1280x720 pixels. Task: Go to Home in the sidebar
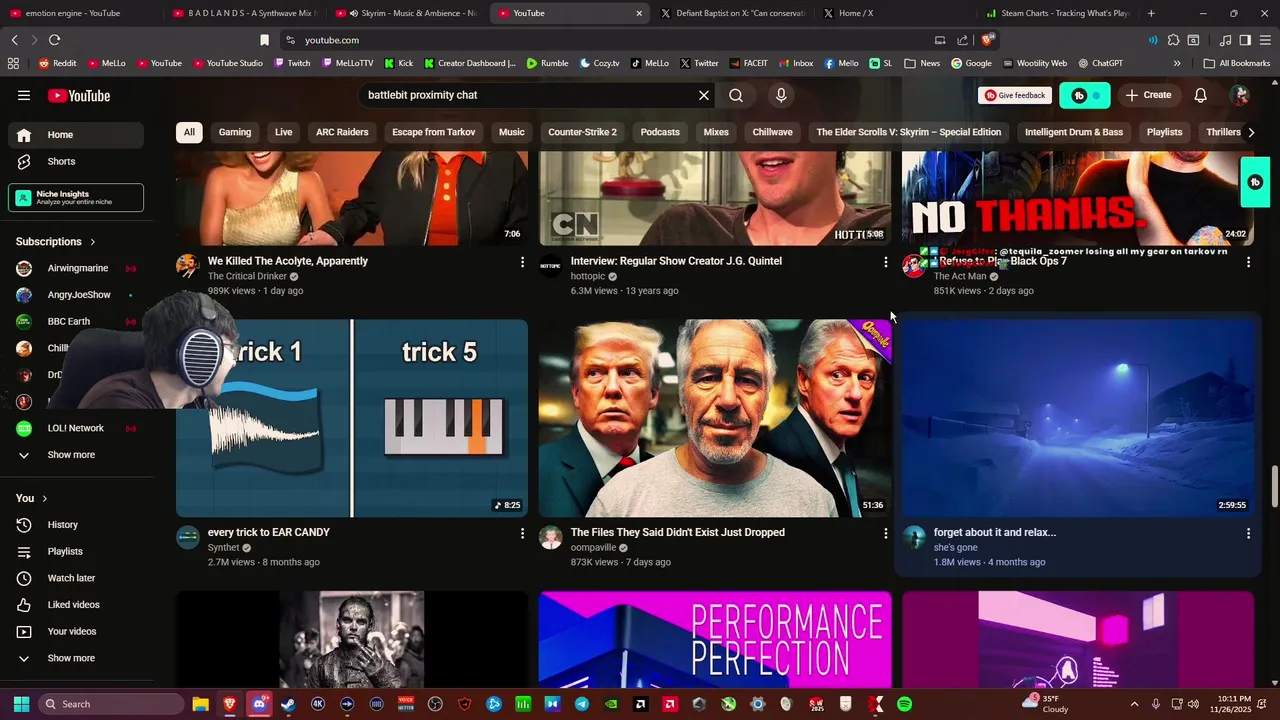point(75,135)
